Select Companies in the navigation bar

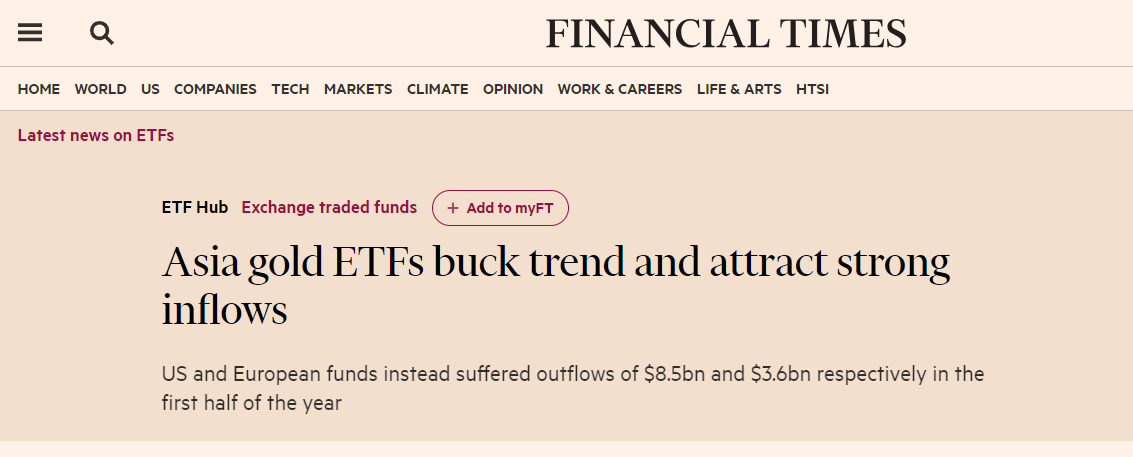[x=215, y=89]
